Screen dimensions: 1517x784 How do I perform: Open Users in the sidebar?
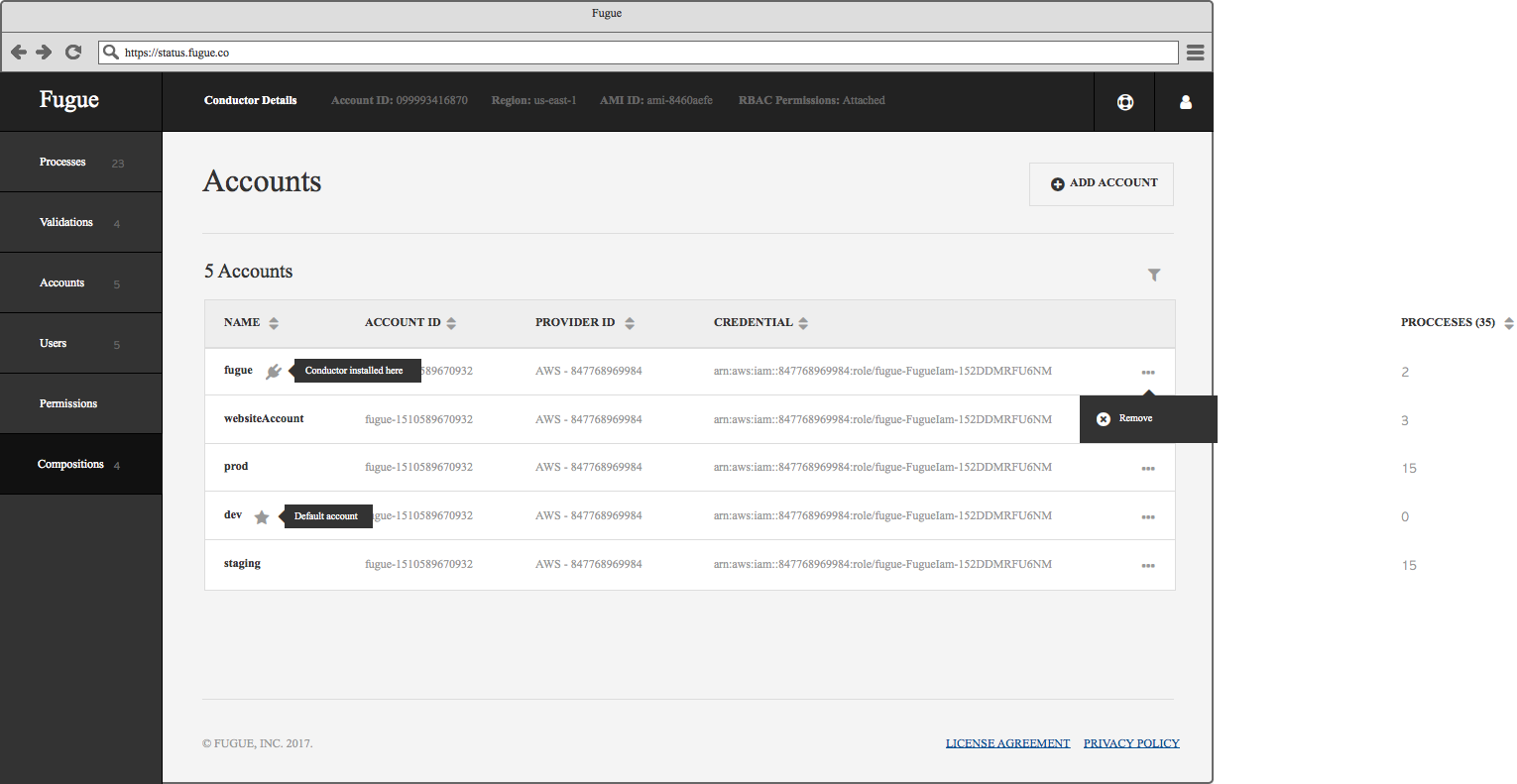(x=80, y=343)
